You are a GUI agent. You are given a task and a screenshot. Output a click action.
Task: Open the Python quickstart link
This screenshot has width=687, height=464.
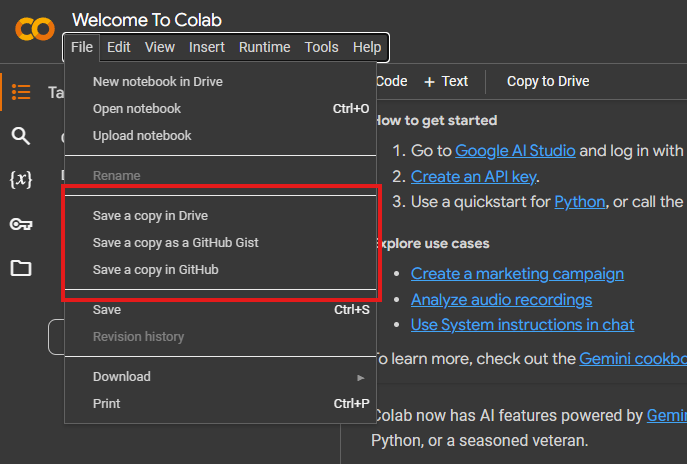[579, 202]
